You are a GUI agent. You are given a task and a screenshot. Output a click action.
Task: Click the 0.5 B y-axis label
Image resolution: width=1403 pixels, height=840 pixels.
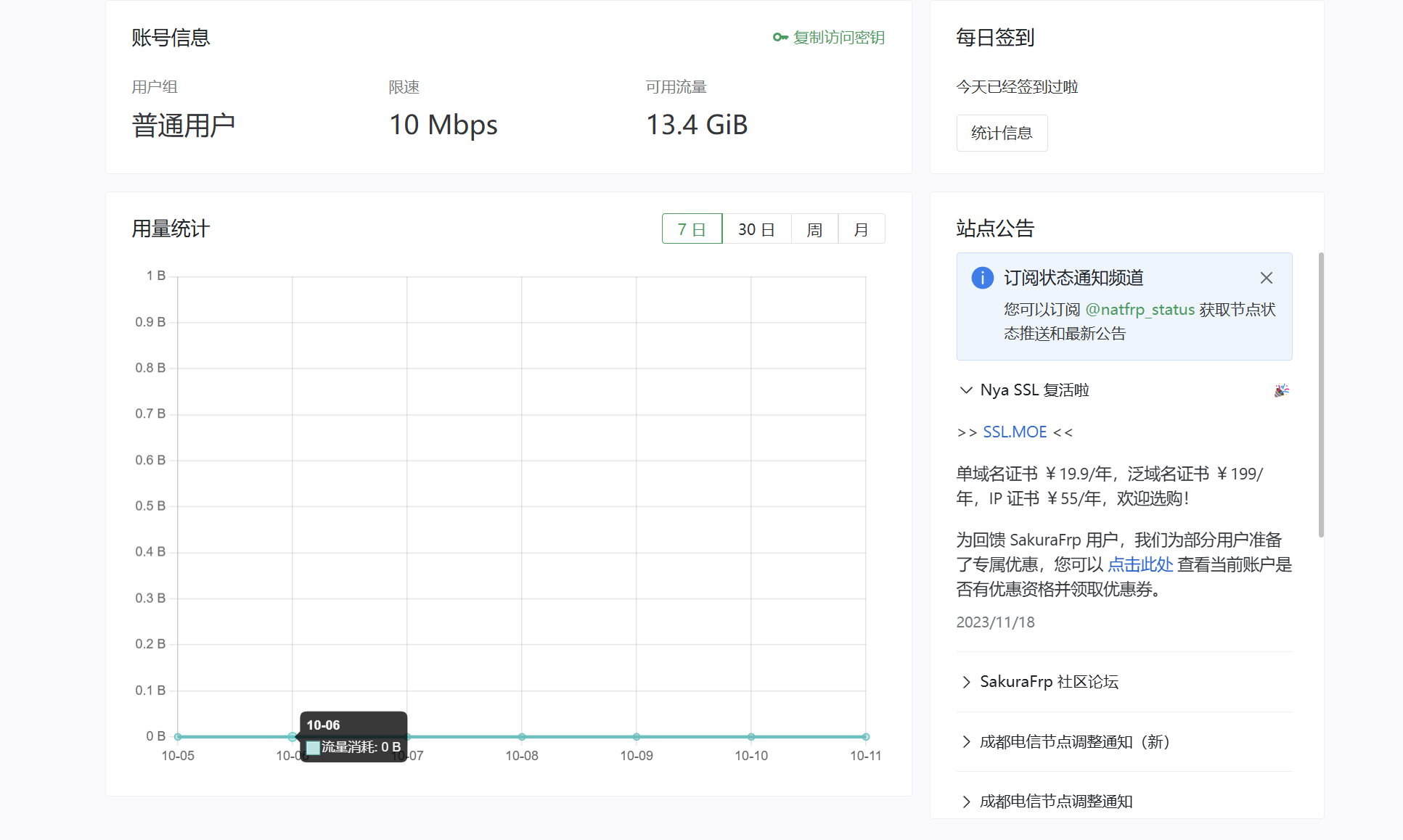click(x=150, y=506)
